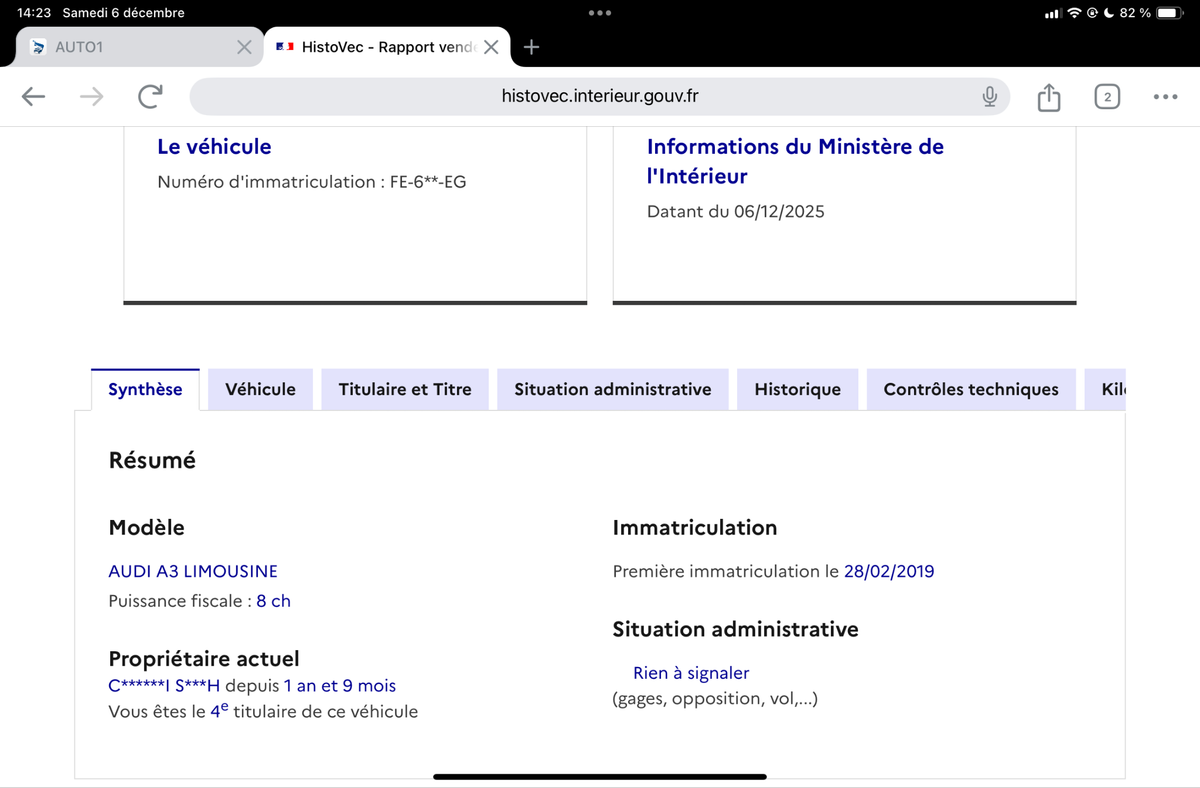This screenshot has height=788, width=1200.
Task: Close the AUTO1 tab
Action: (x=244, y=47)
